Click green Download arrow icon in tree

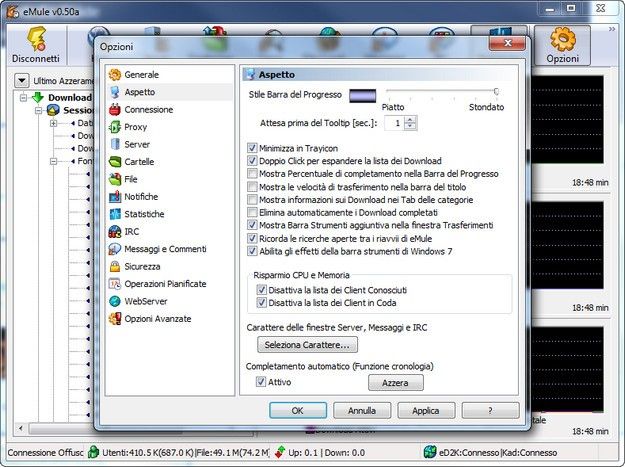(38, 97)
